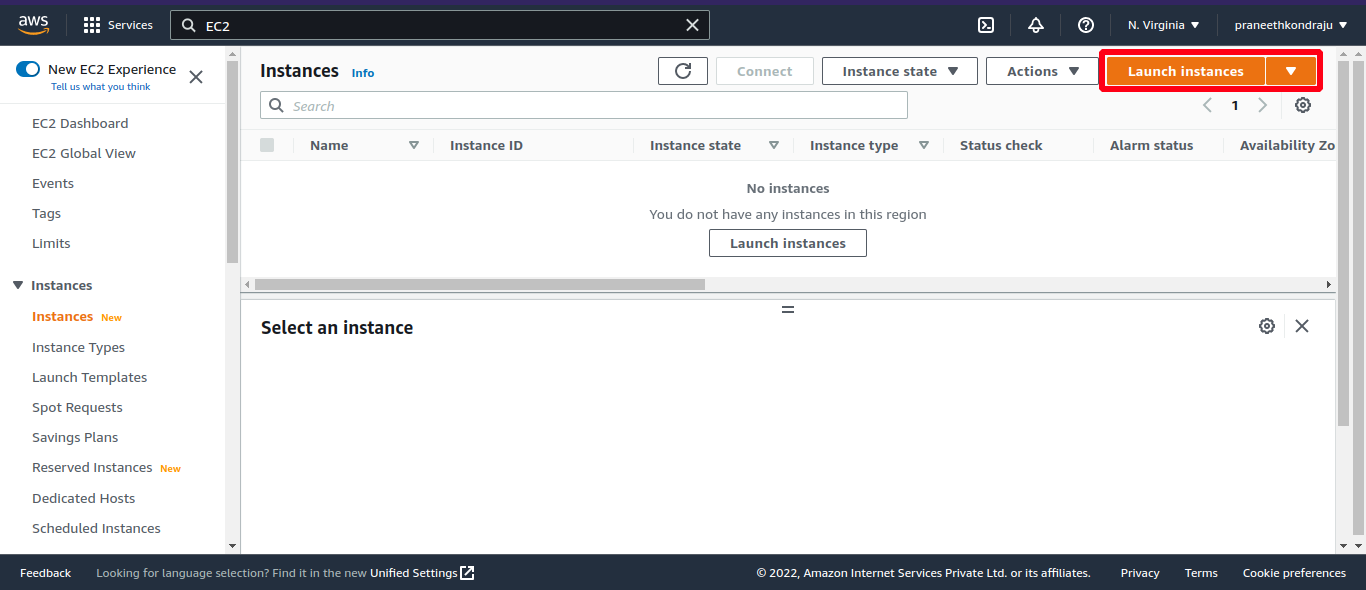The image size is (1366, 590).
Task: Click the AWS logo home icon
Action: click(33, 24)
